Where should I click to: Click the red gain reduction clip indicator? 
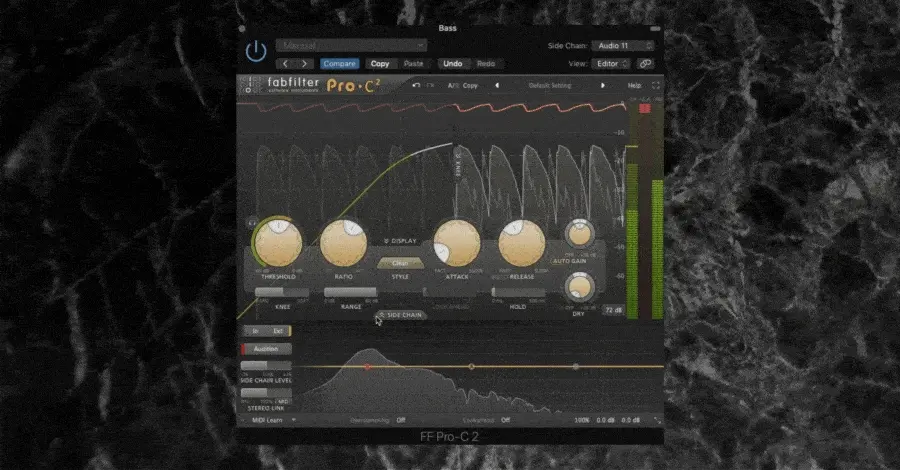645,108
